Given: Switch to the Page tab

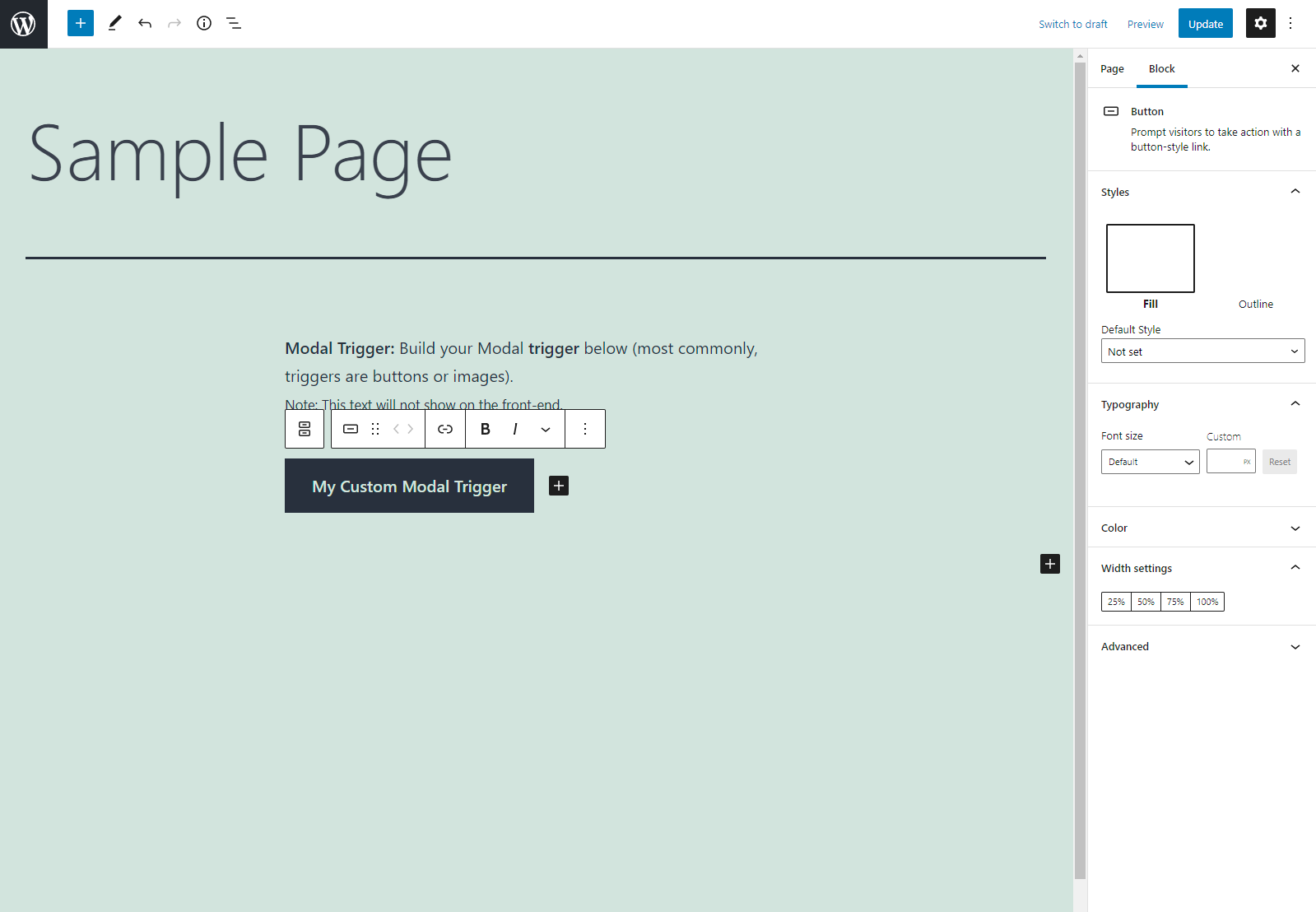Looking at the screenshot, I should [1112, 69].
